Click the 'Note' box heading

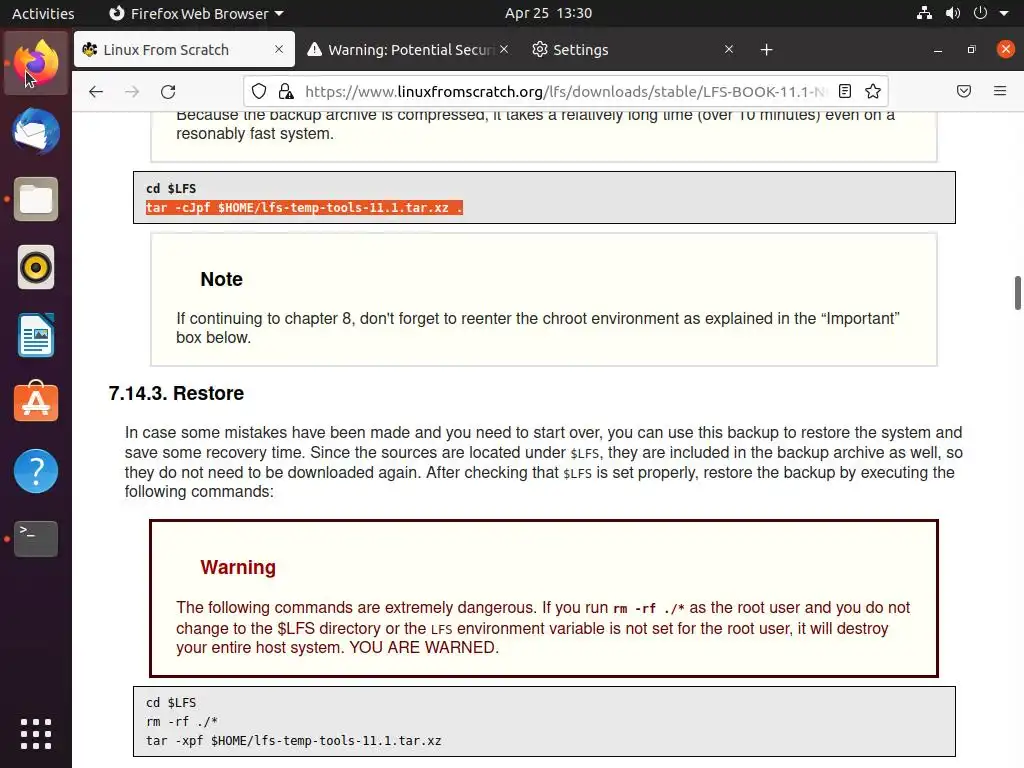pyautogui.click(x=221, y=280)
